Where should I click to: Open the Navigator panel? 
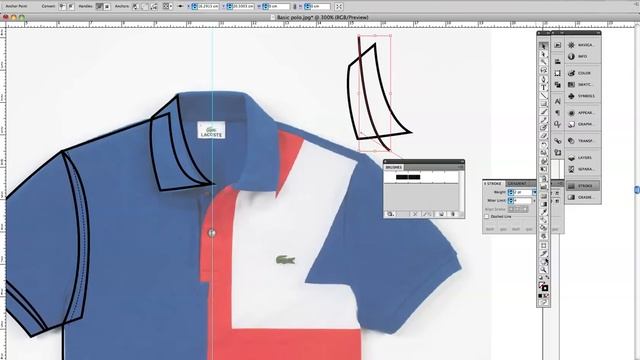pos(582,45)
